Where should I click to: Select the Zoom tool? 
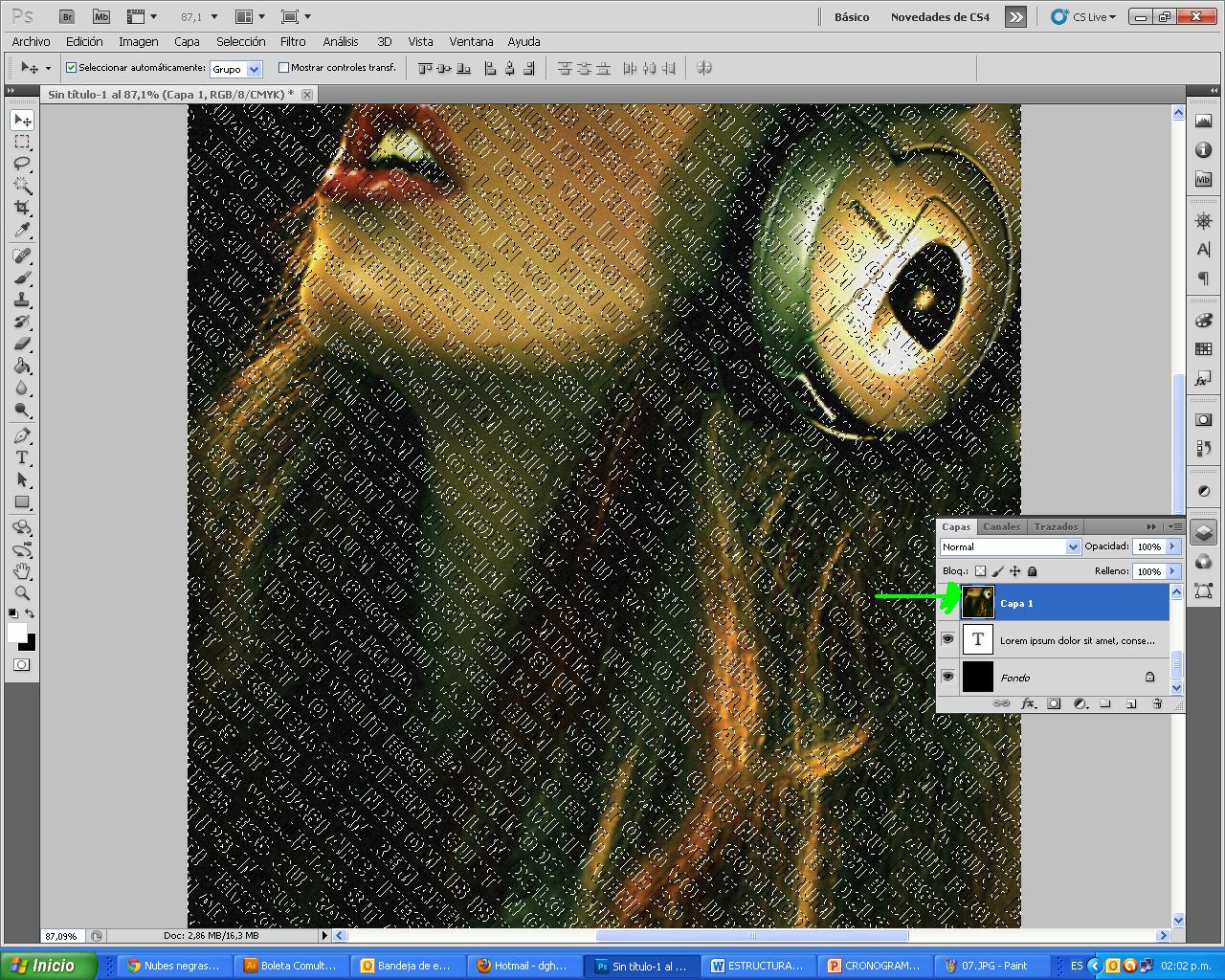tap(22, 593)
